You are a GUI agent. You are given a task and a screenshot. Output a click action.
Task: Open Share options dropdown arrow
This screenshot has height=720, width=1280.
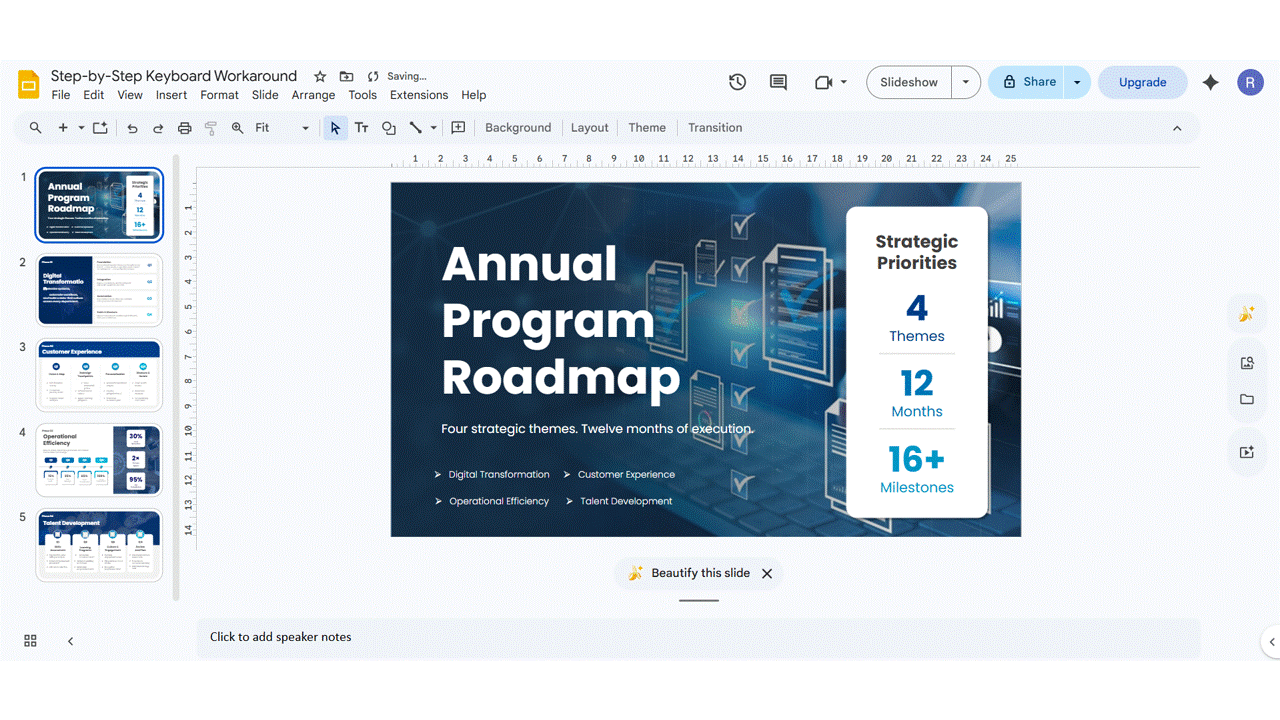click(x=1077, y=82)
